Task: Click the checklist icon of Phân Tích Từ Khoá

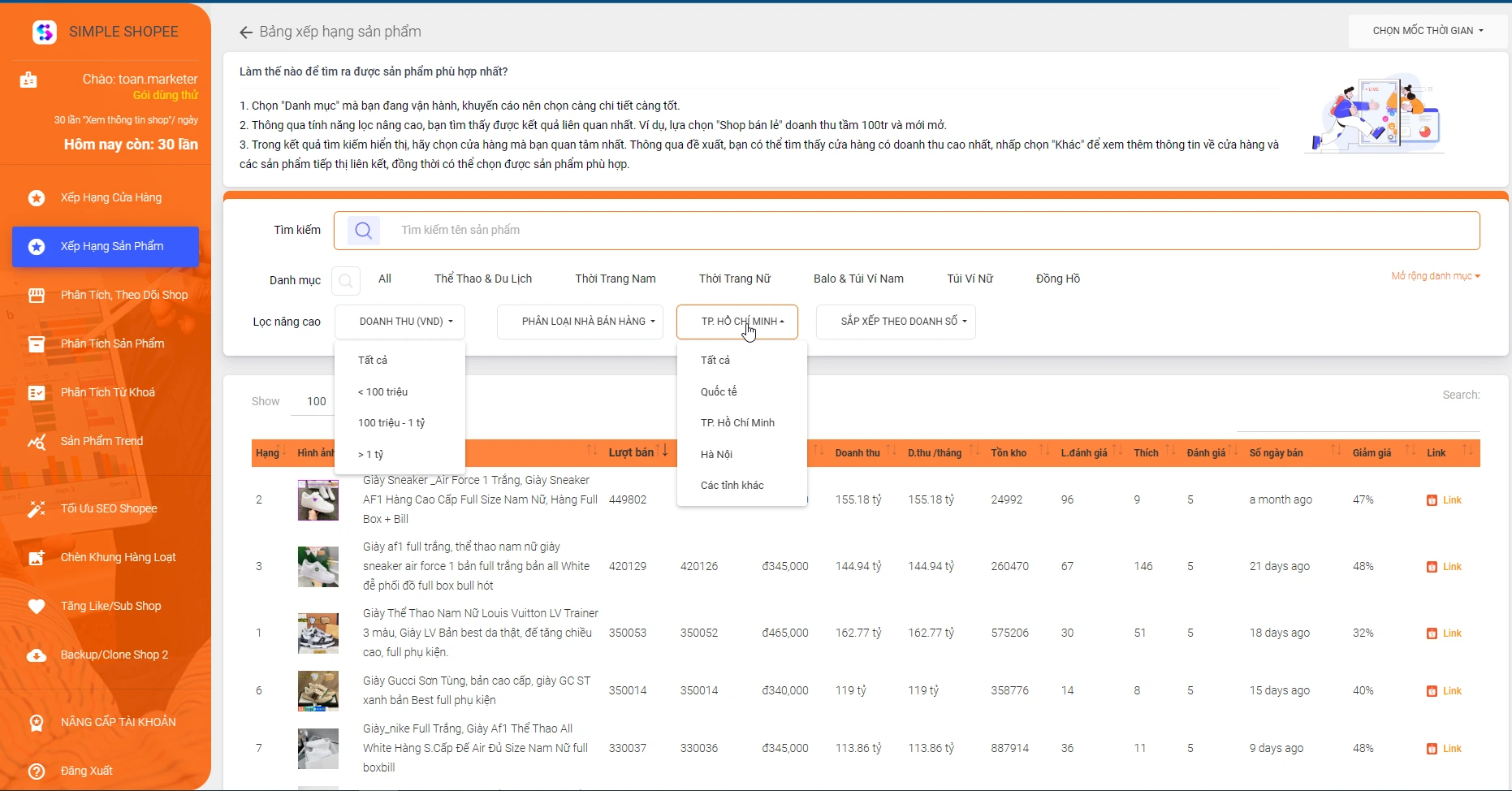Action: pyautogui.click(x=37, y=392)
